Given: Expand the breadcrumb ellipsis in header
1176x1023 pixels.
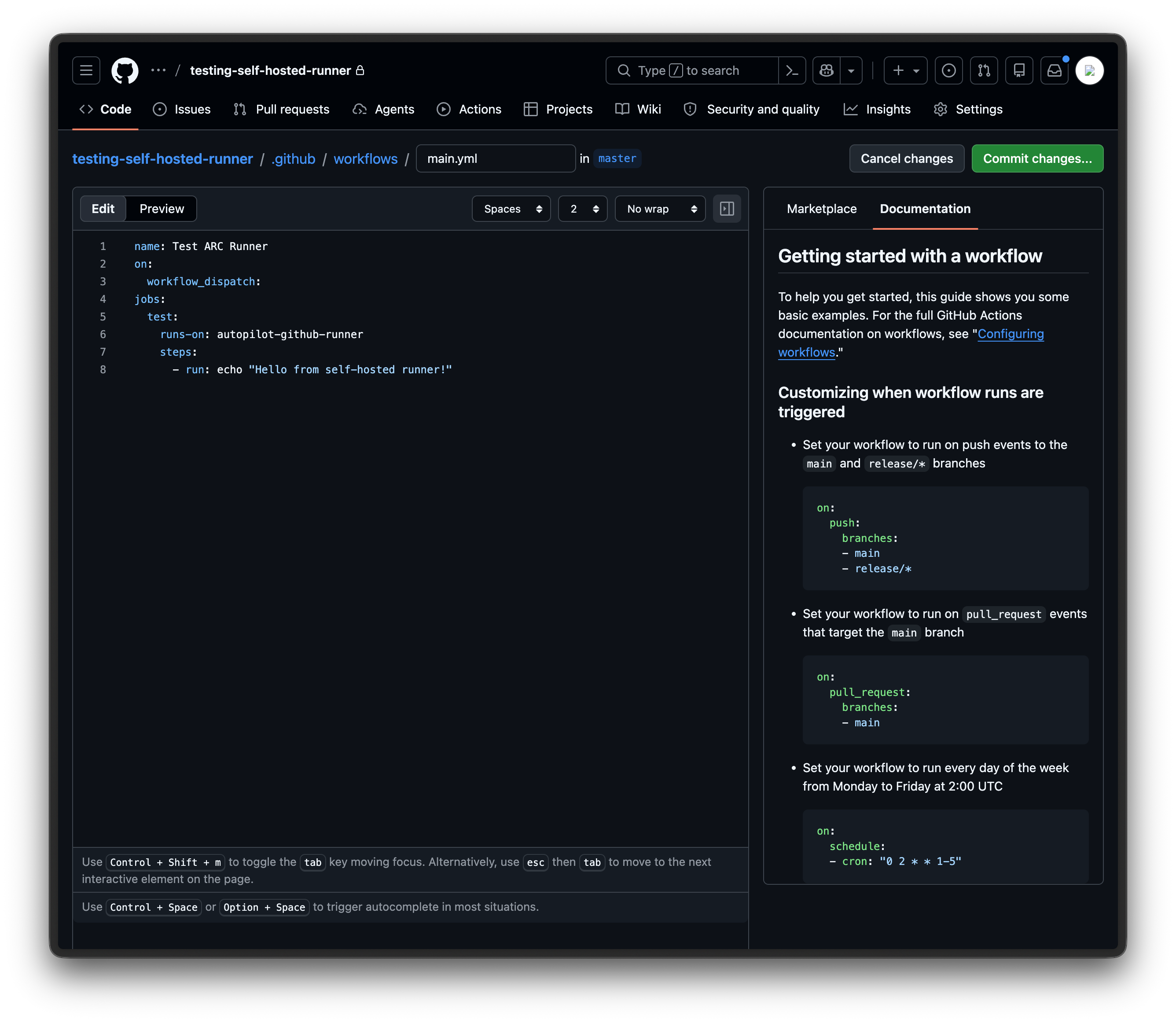Looking at the screenshot, I should [158, 70].
